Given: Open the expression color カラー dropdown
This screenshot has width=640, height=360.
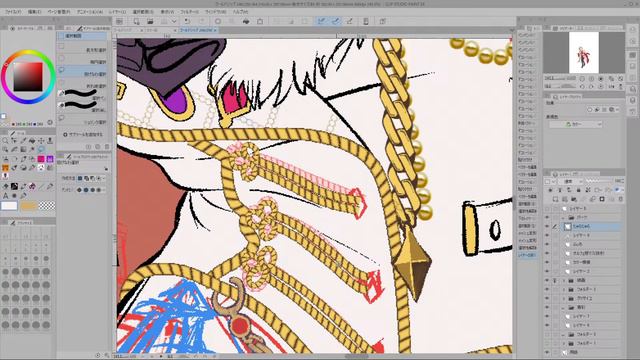Looking at the screenshot, I should point(575,124).
